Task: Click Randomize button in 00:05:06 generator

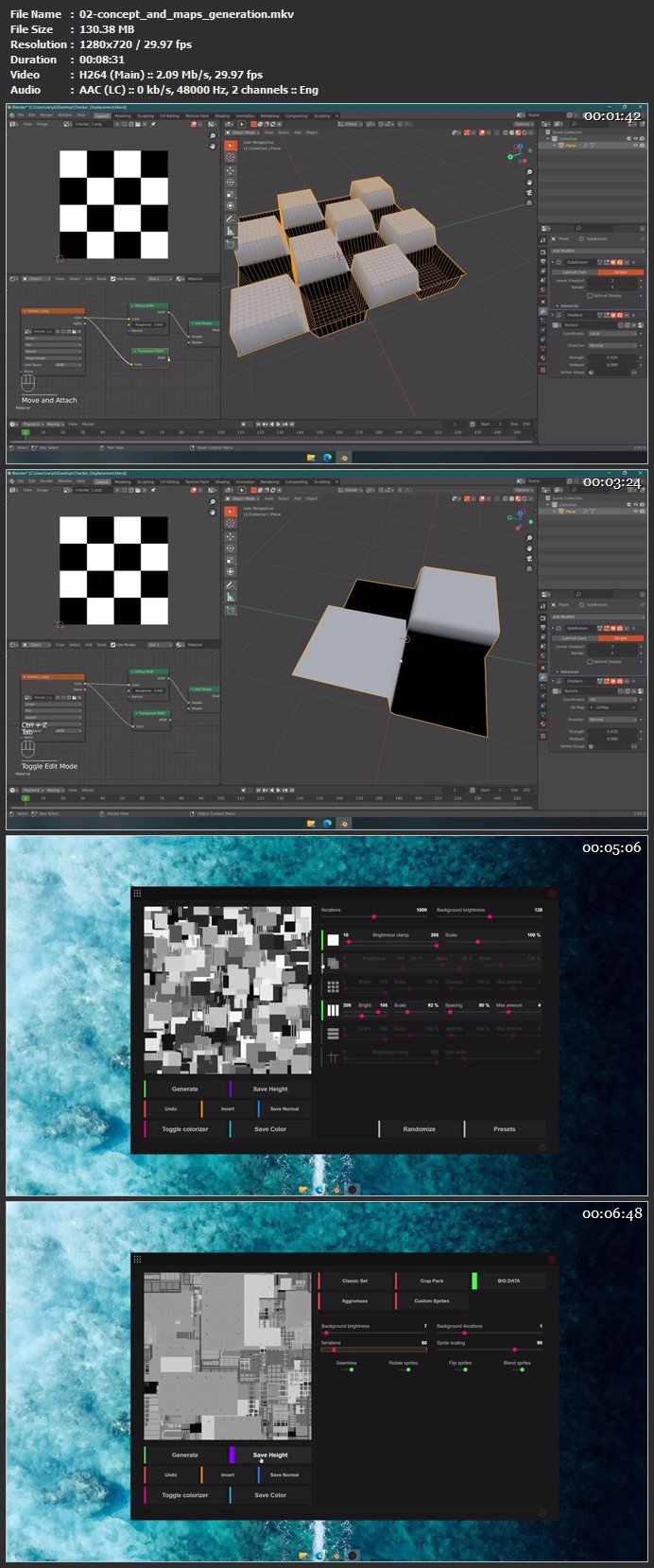Action: (419, 1128)
